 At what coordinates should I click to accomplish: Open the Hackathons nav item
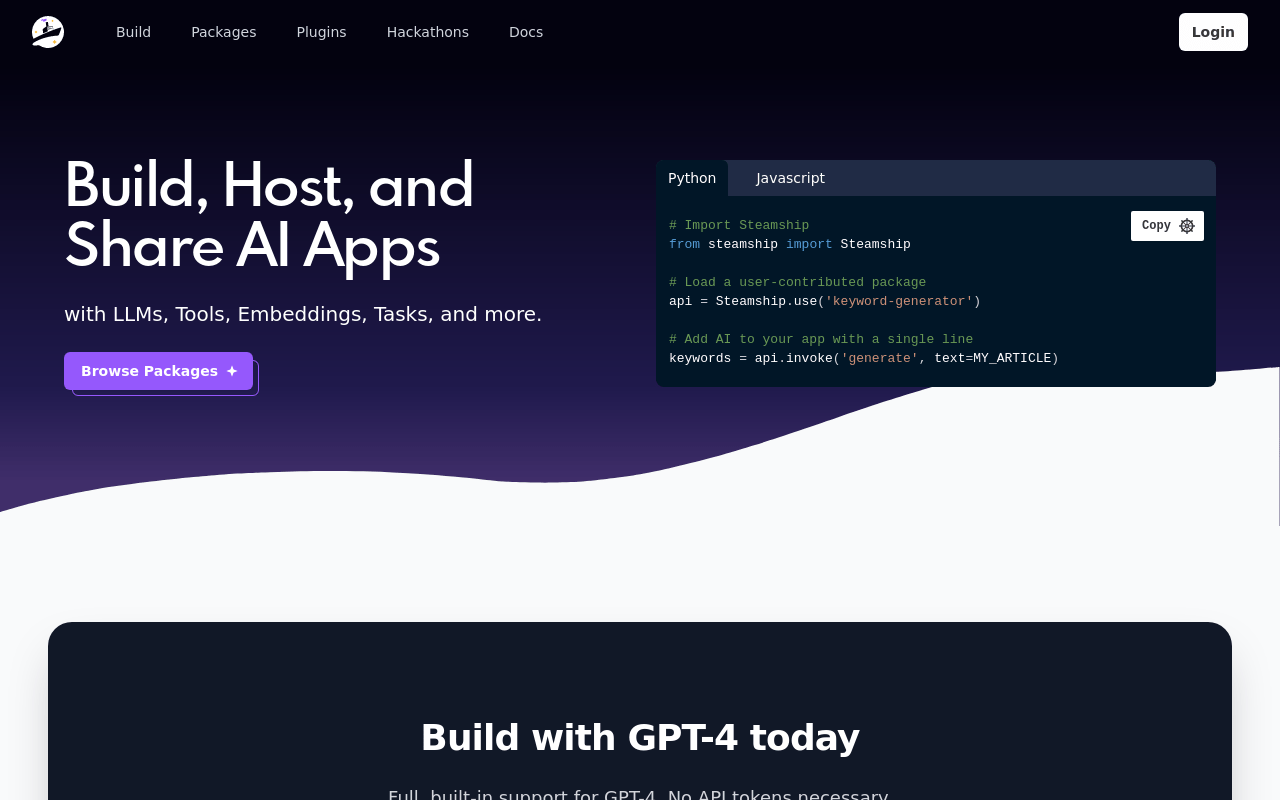(428, 32)
